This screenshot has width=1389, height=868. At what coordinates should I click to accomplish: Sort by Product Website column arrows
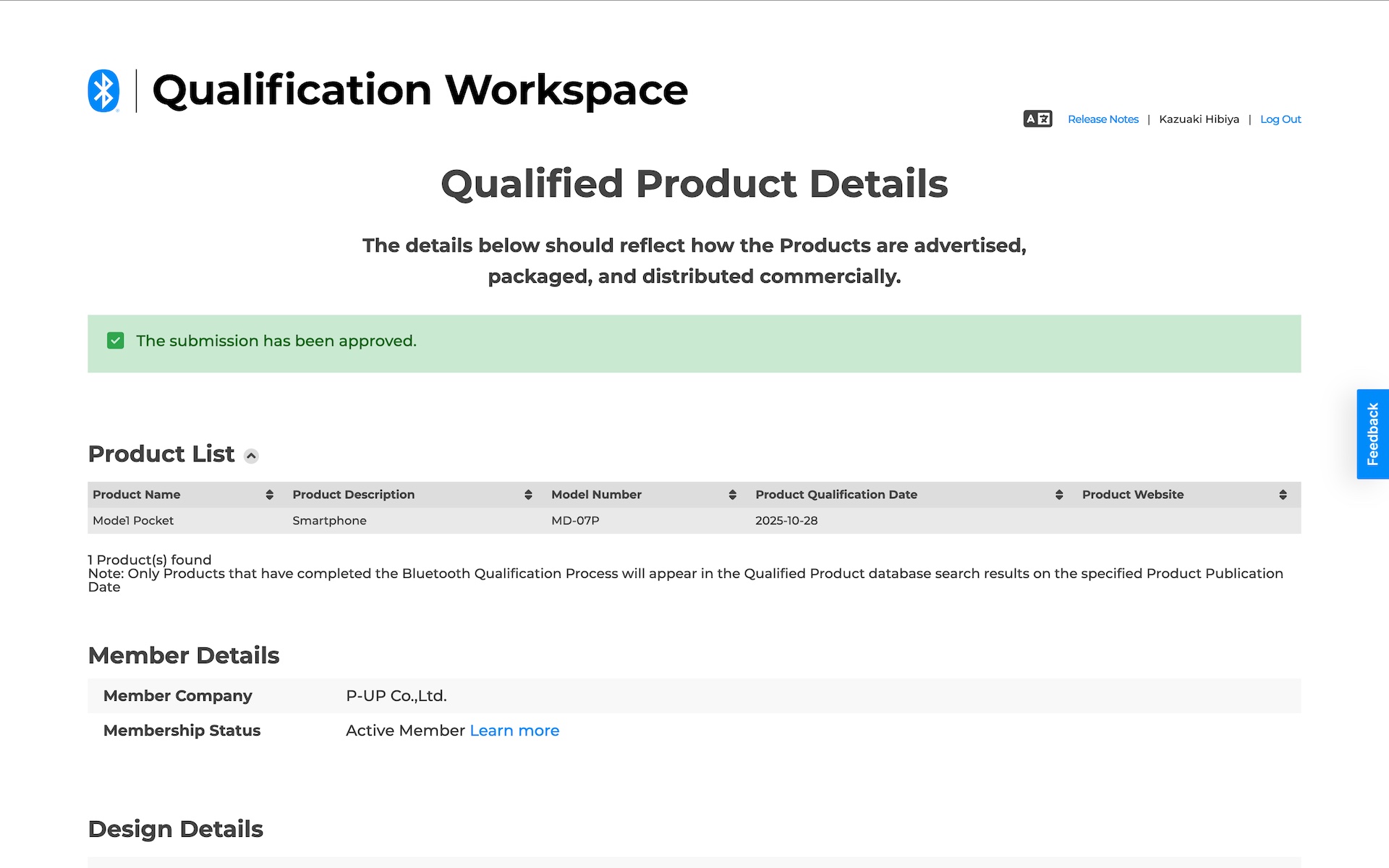[x=1283, y=495]
